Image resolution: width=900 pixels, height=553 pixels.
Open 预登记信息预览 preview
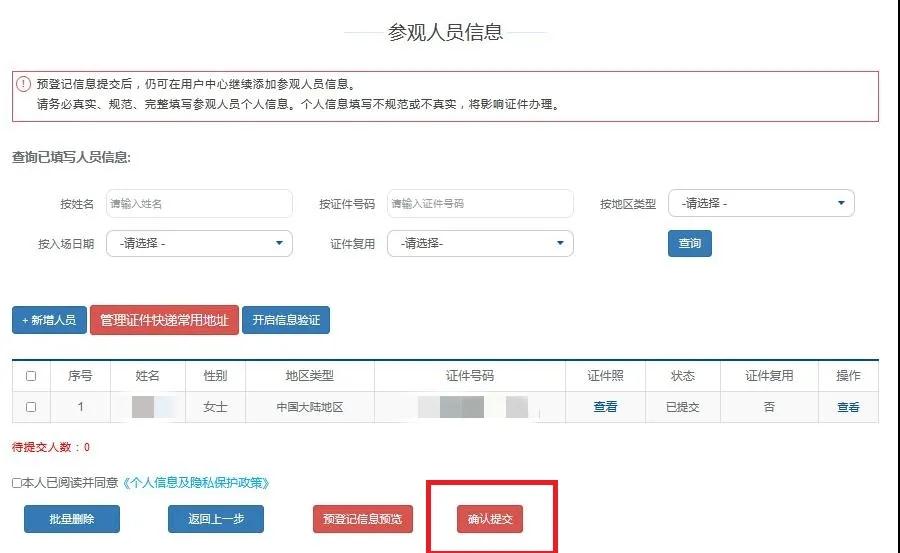click(x=362, y=519)
